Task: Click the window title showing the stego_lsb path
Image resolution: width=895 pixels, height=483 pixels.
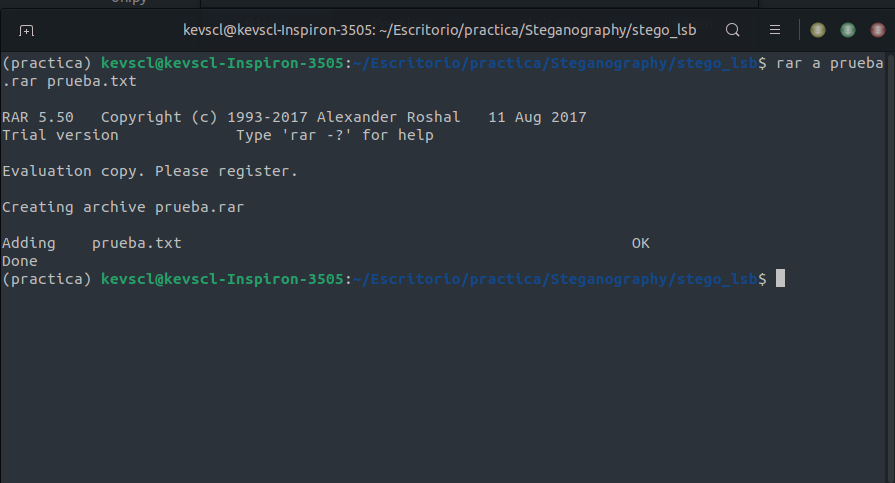Action: click(x=440, y=30)
